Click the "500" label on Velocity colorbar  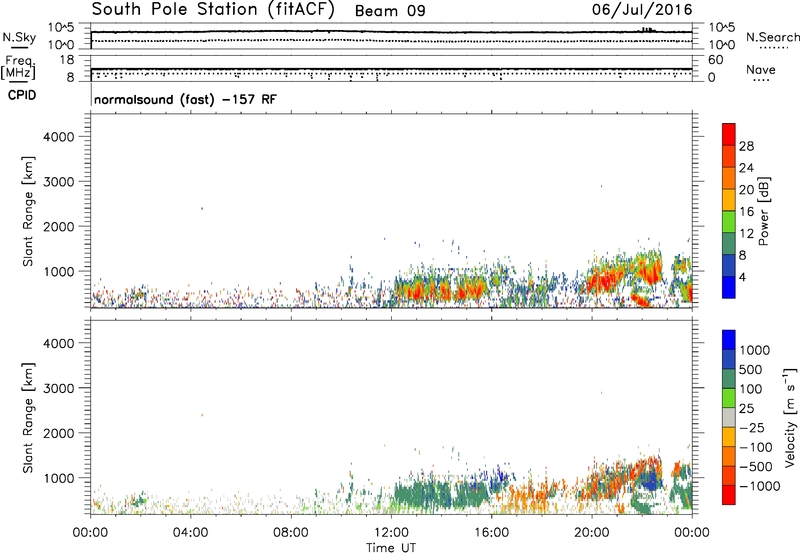click(751, 370)
